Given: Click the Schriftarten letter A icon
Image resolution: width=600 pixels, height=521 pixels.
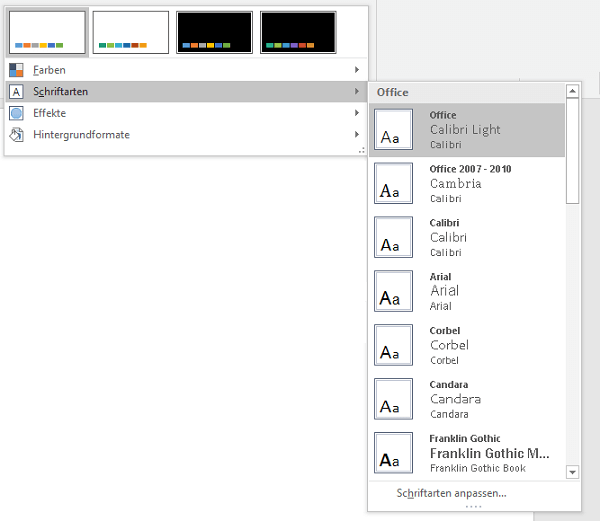Looking at the screenshot, I should 16,92.
